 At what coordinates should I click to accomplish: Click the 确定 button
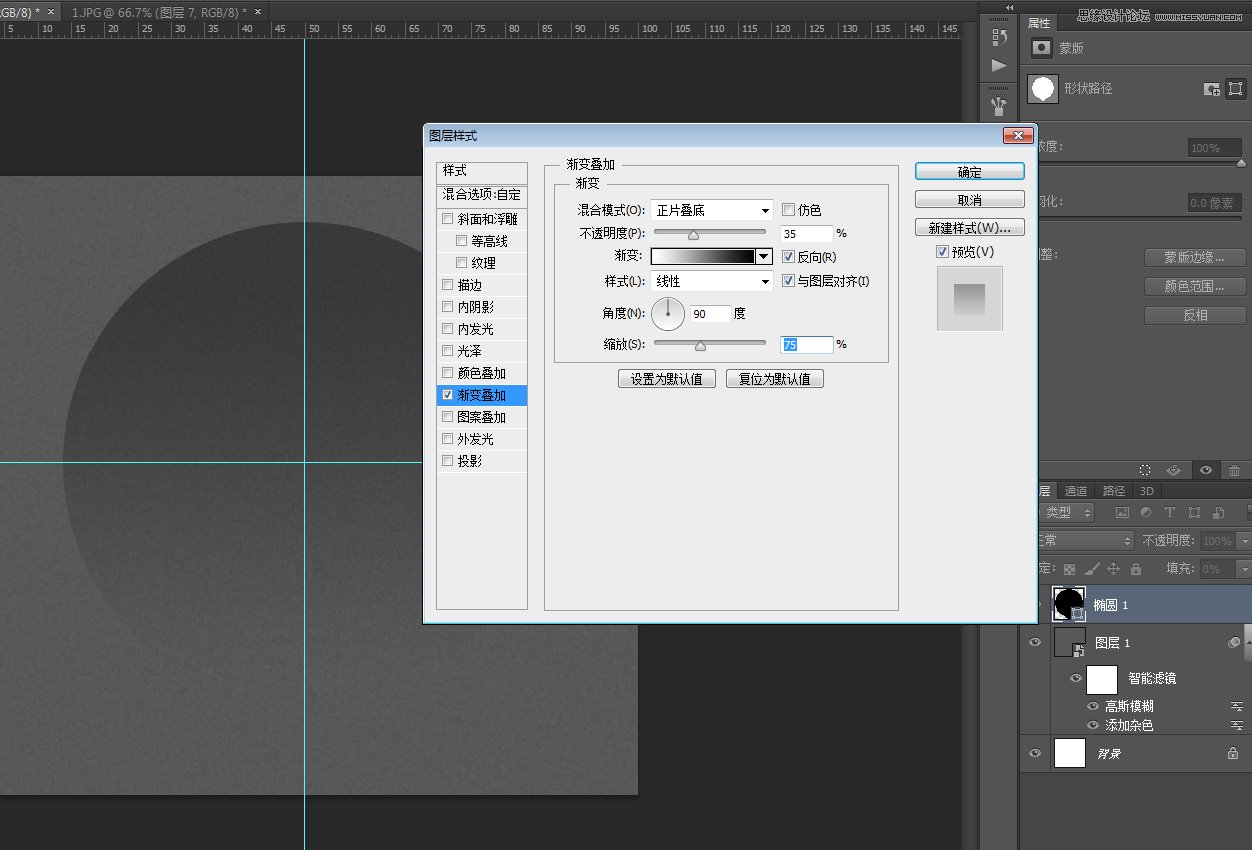pos(969,170)
